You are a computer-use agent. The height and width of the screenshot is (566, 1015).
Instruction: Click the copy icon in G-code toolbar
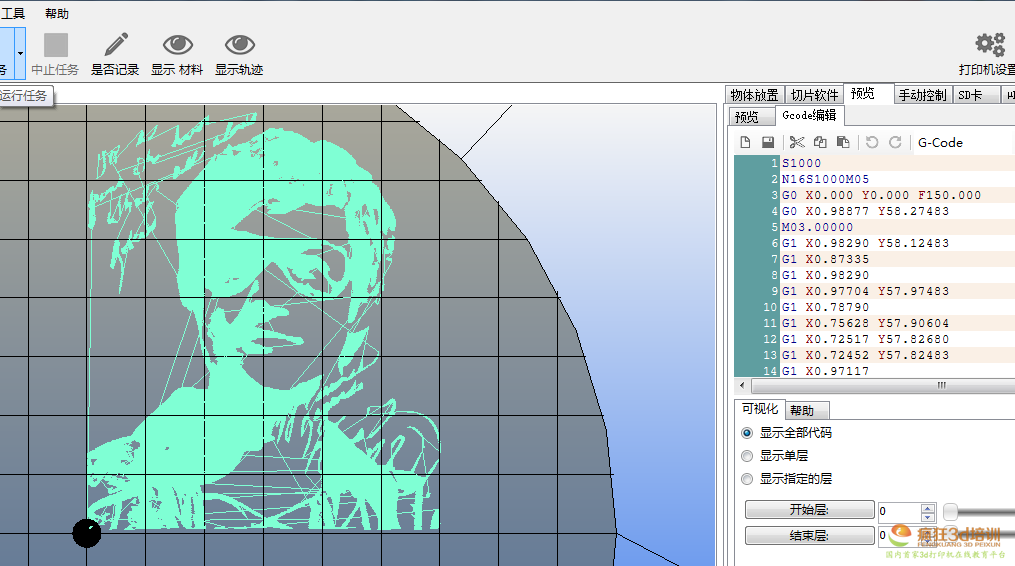click(820, 143)
